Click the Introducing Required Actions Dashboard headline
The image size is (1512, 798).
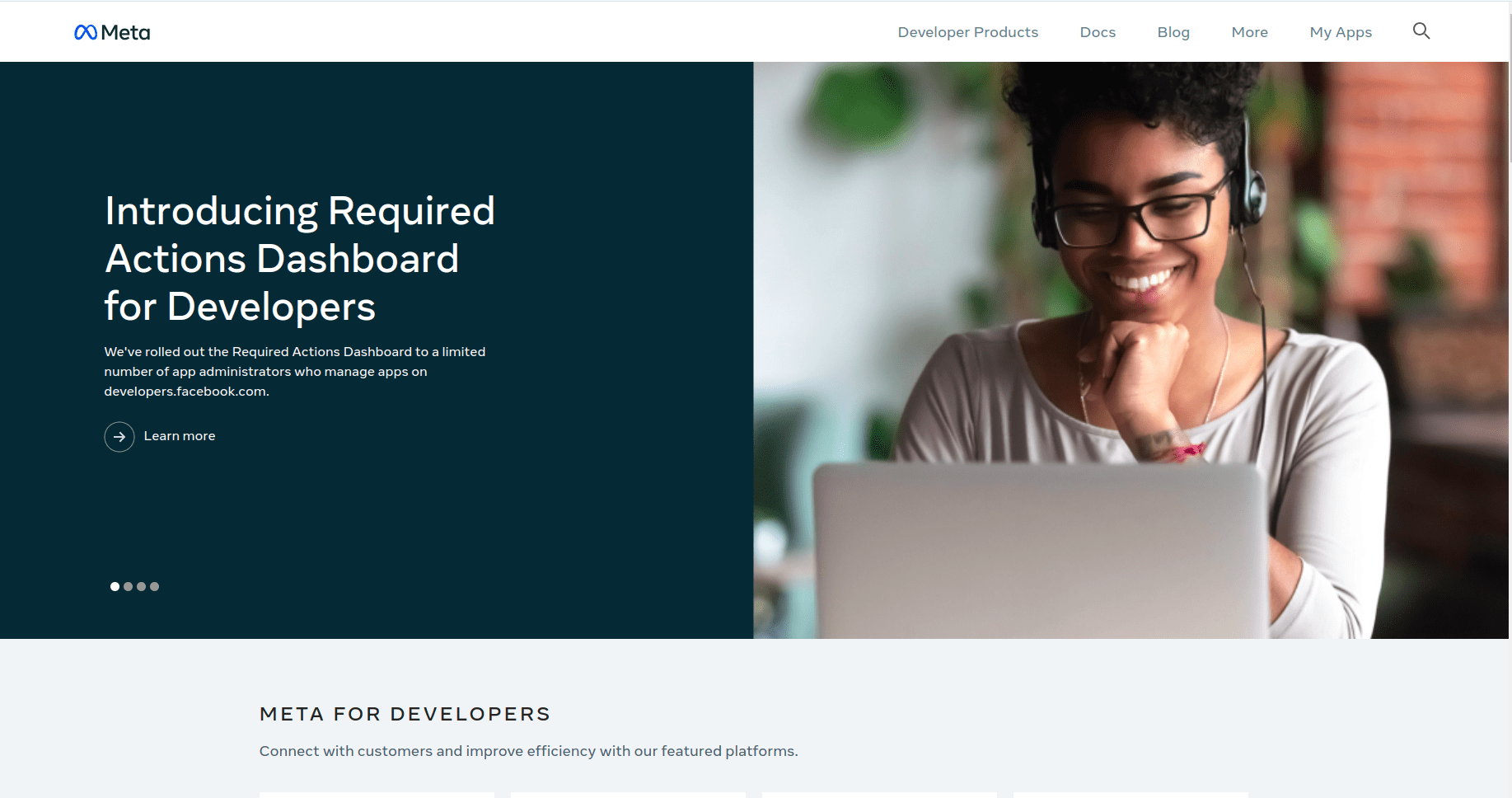coord(300,258)
